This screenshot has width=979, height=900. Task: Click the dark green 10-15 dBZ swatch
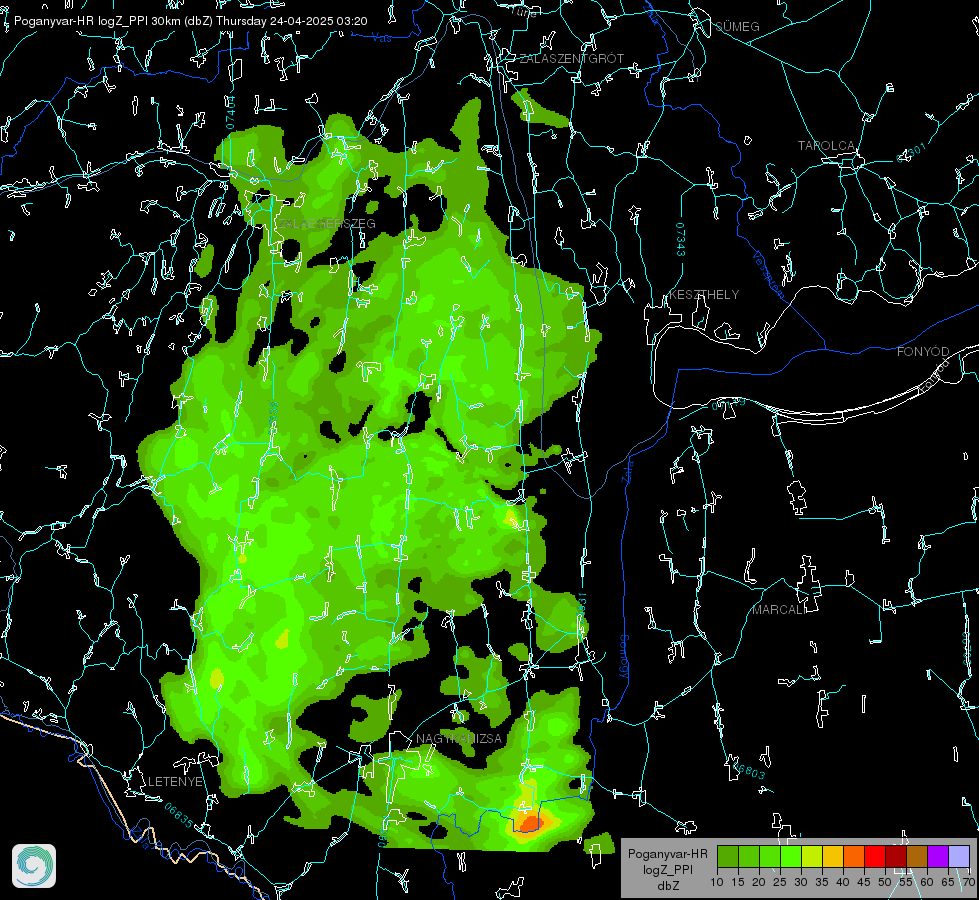(x=728, y=856)
